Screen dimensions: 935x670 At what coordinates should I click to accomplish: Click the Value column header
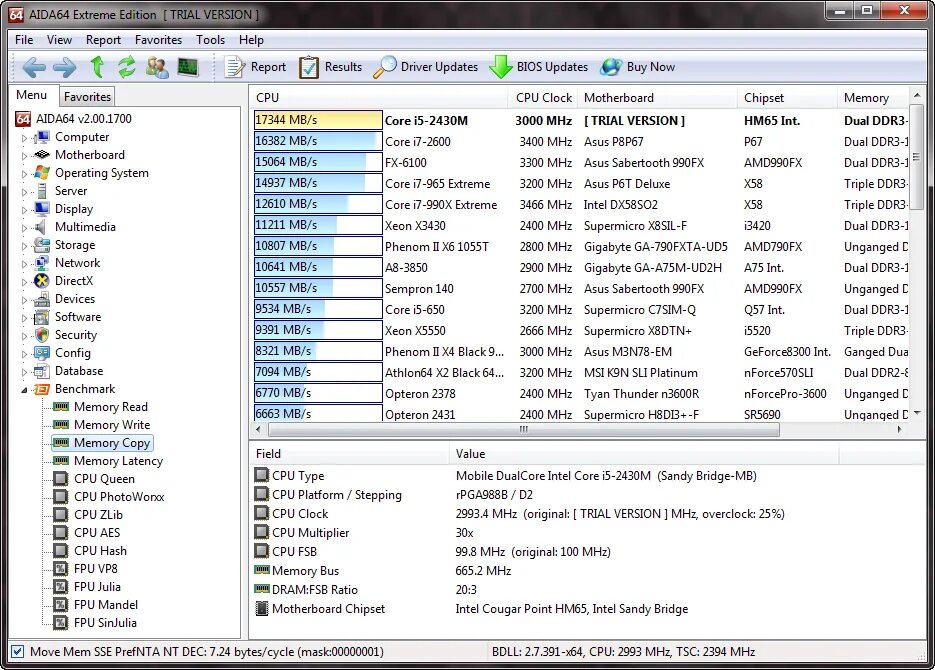(644, 454)
